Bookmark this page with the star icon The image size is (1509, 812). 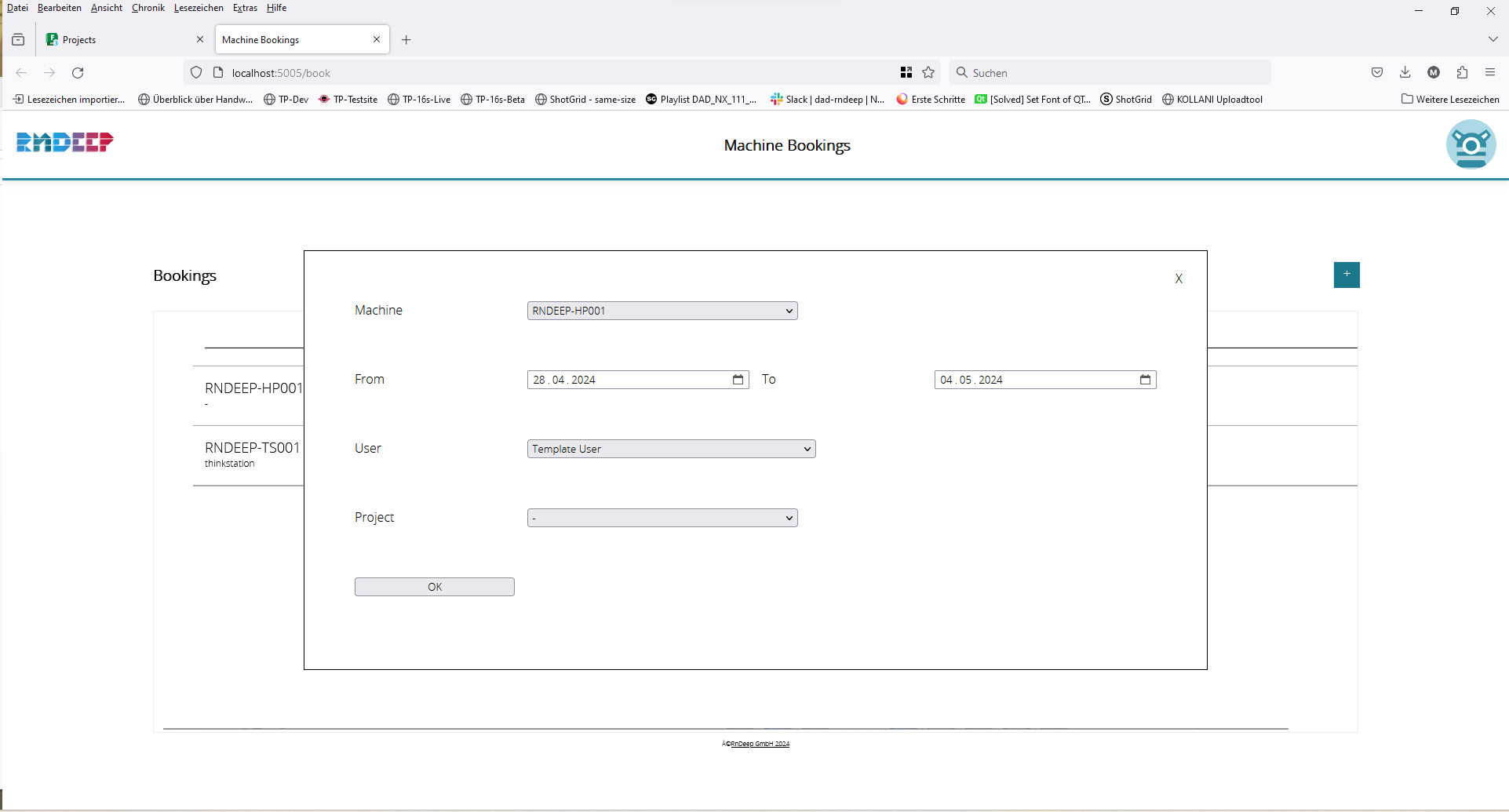[x=928, y=73]
